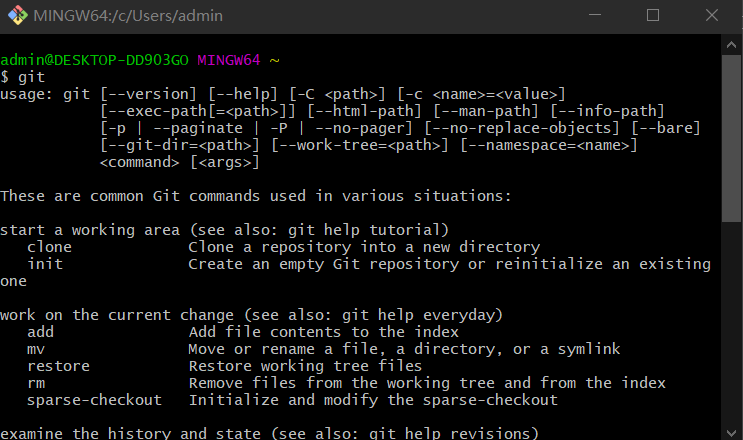Click the scrollbar down arrow

[x=731, y=432]
